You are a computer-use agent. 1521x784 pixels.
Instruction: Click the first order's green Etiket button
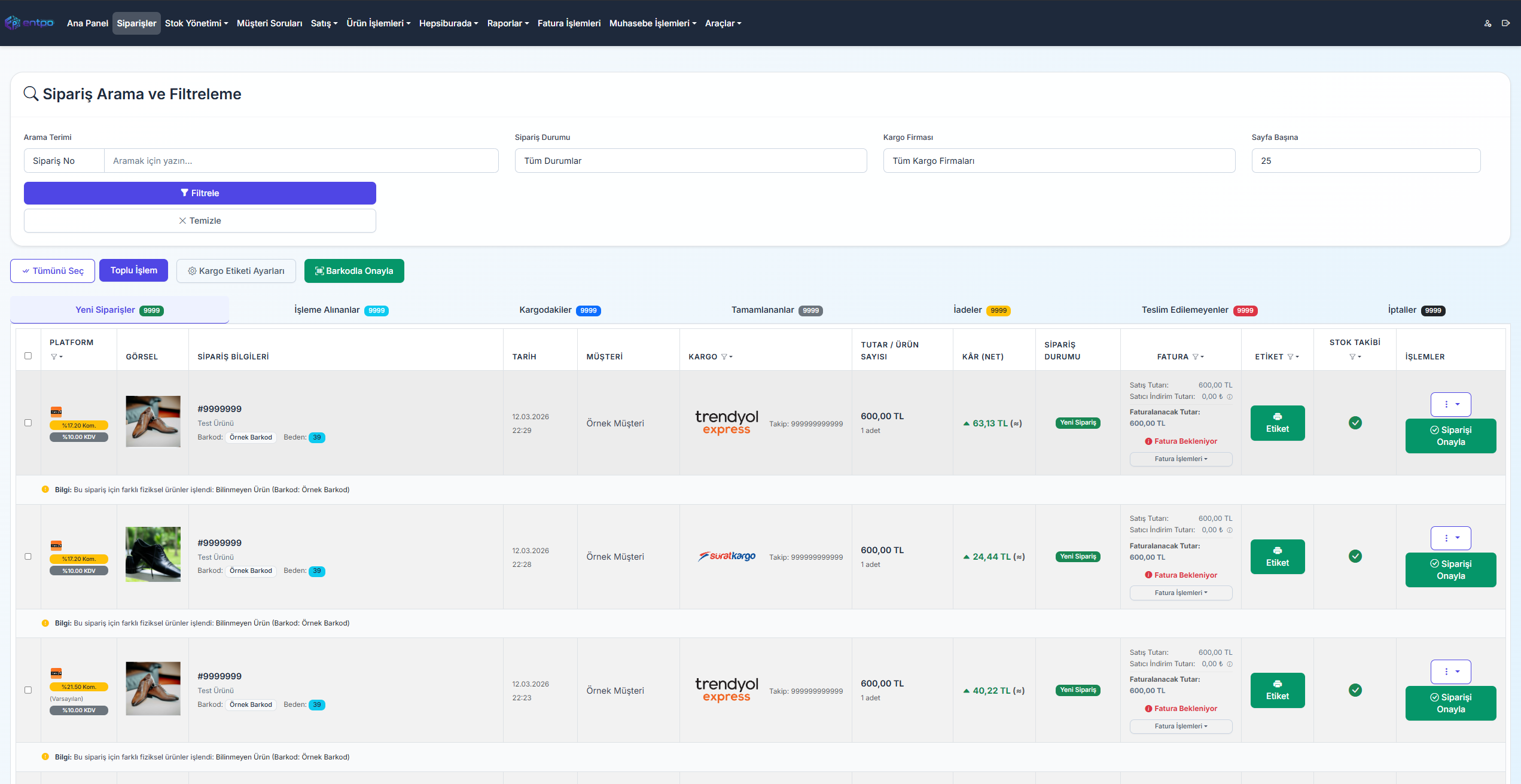tap(1277, 423)
